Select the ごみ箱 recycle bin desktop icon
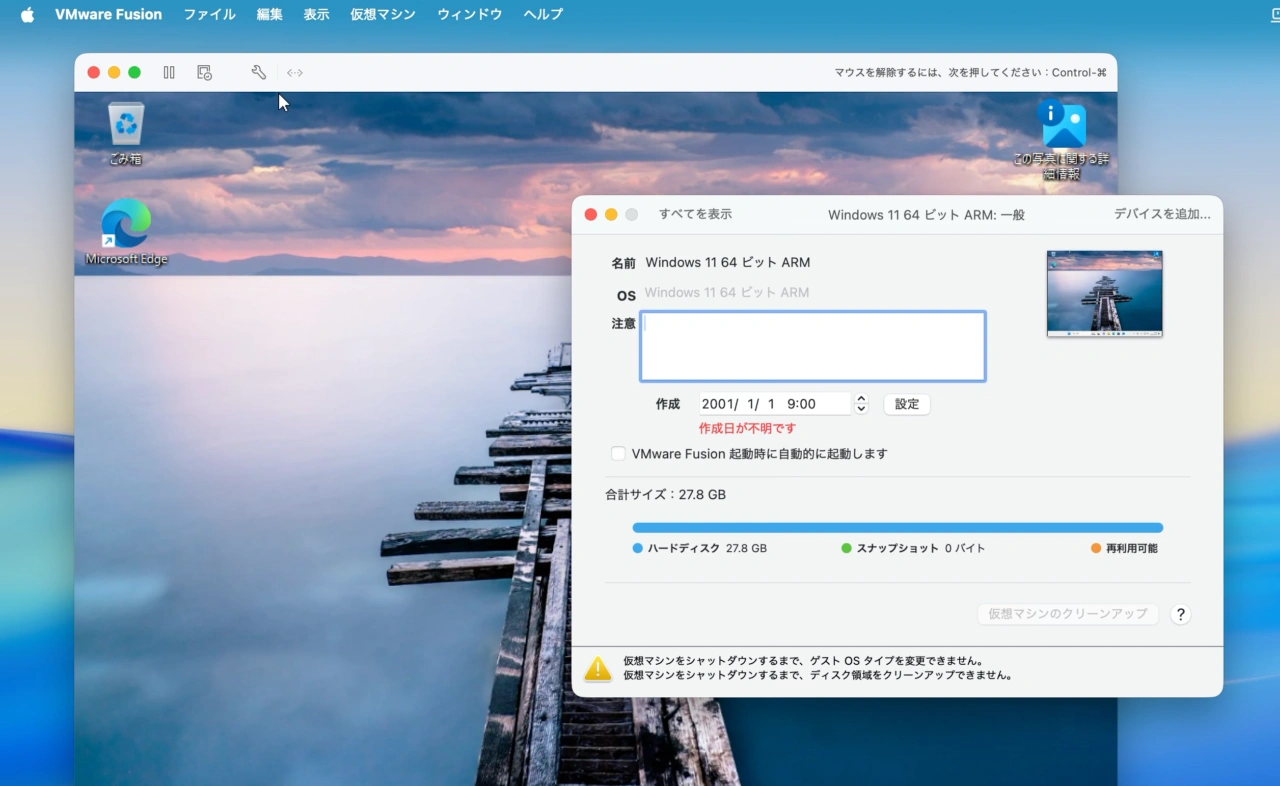1280x786 pixels. (126, 133)
